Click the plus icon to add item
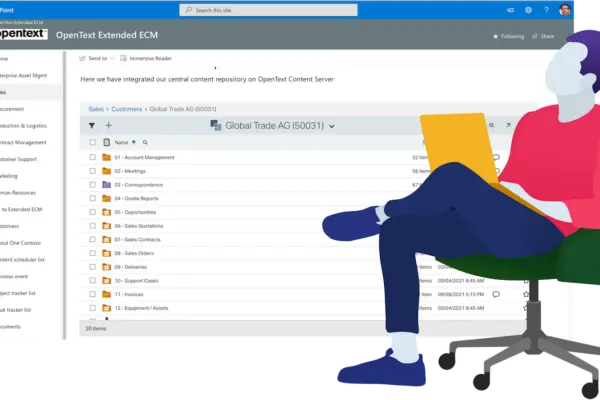The width and height of the screenshot is (600, 400). point(108,126)
